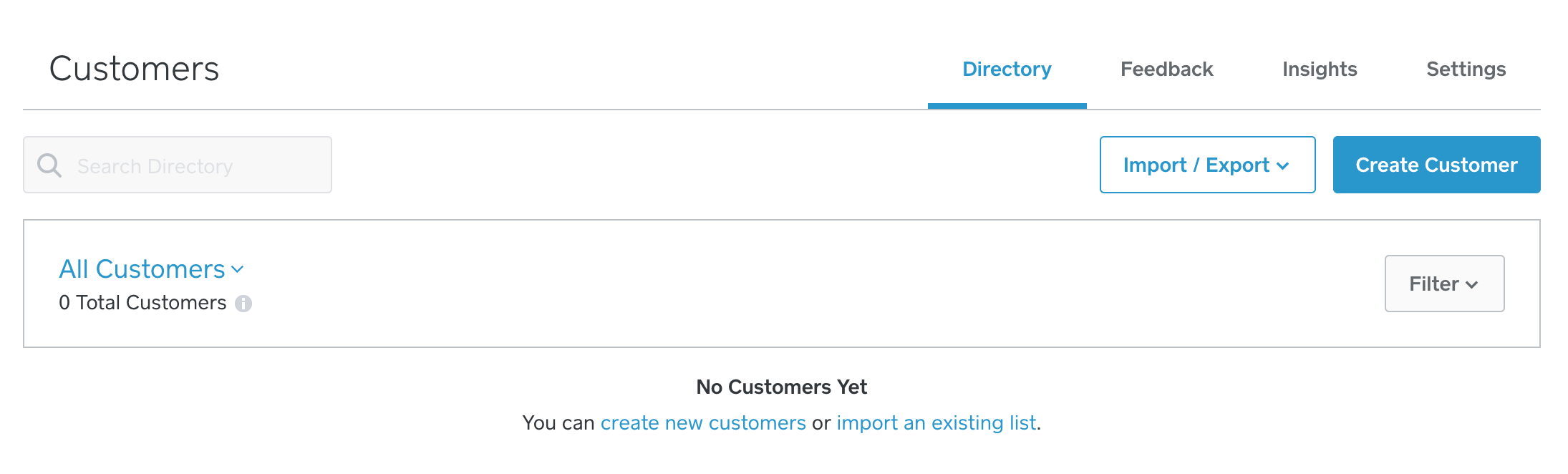Click the '0 Total Customers' count text

142,303
